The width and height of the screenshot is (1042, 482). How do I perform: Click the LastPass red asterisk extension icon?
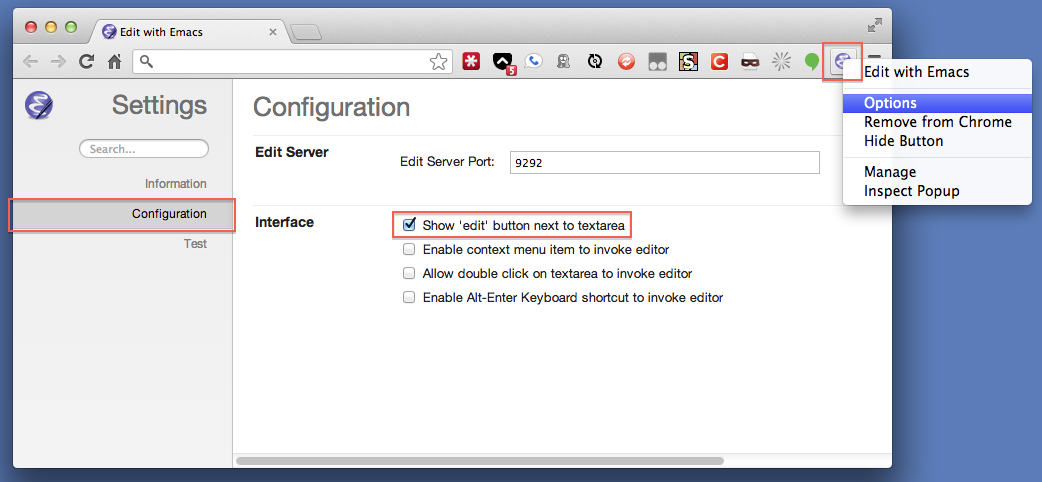point(471,62)
